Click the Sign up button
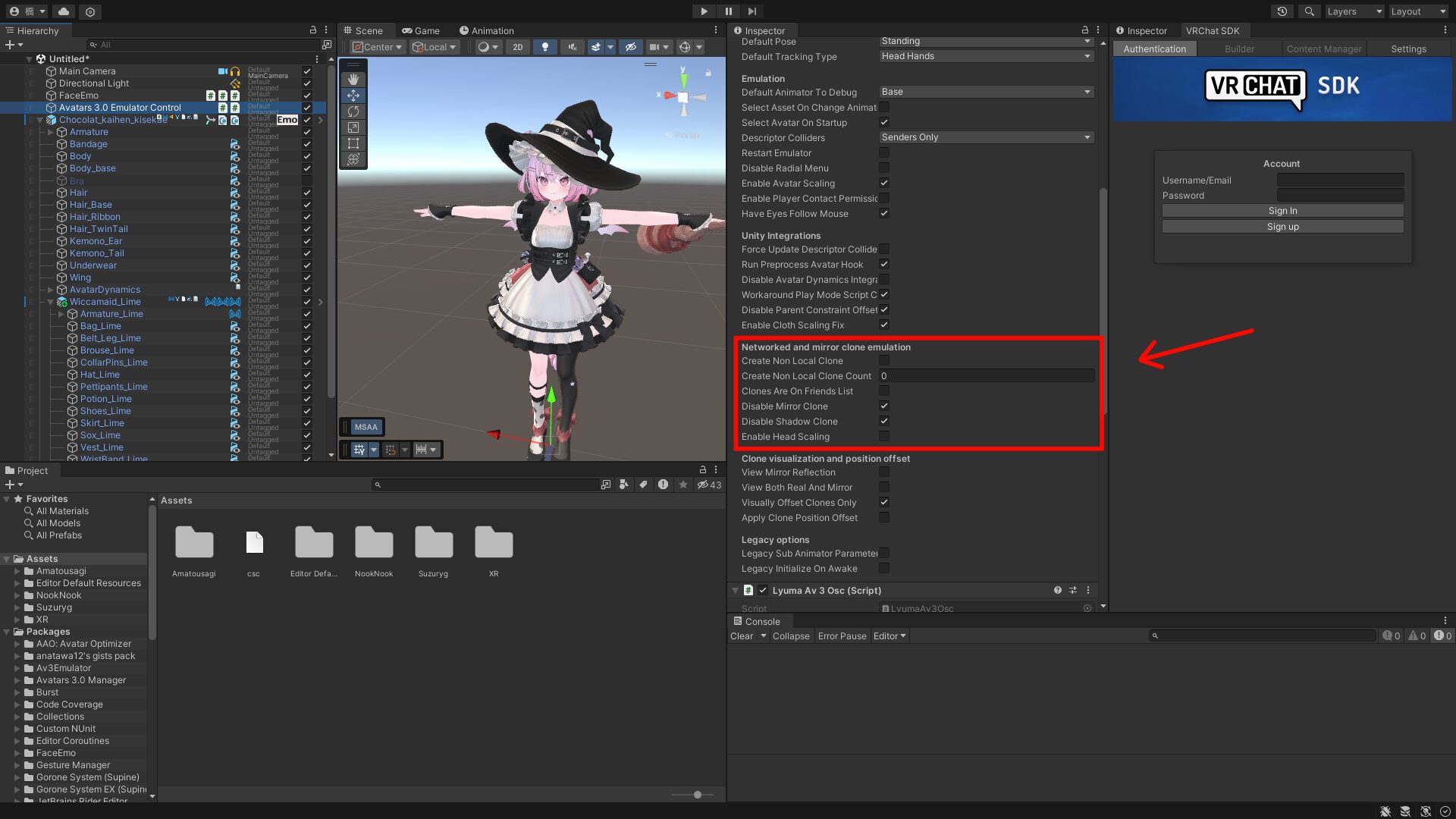This screenshot has width=1456, height=819. coord(1282,226)
